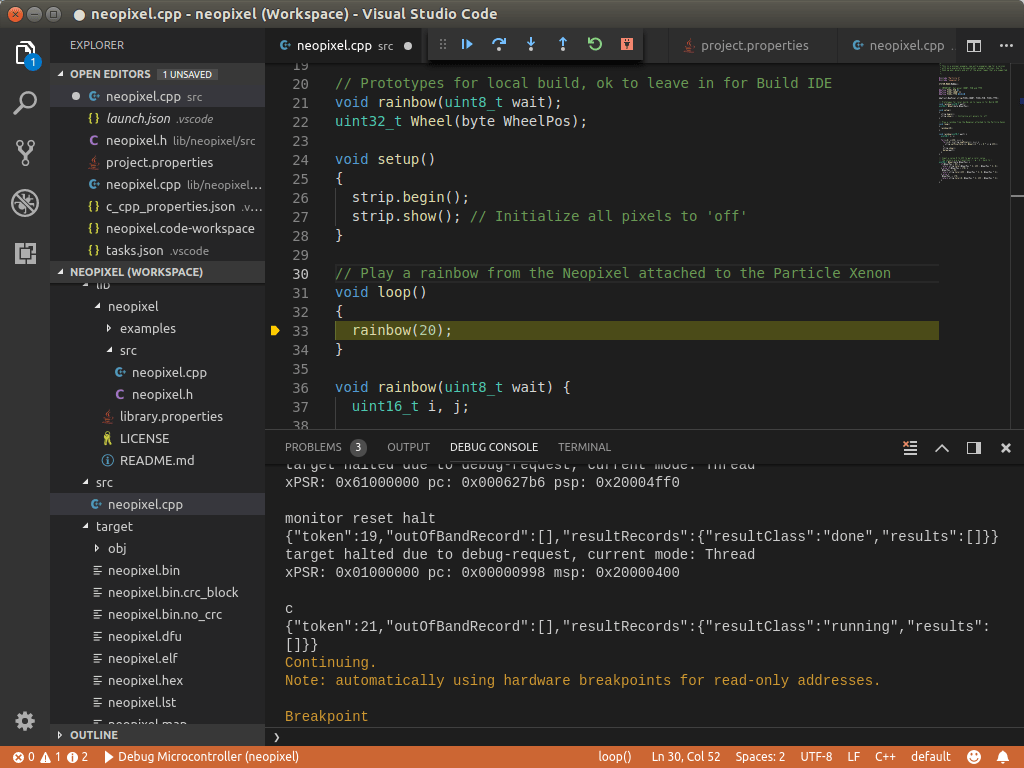Open the editor More Actions ellipsis
Image resolution: width=1024 pixels, height=768 pixels.
1006,46
